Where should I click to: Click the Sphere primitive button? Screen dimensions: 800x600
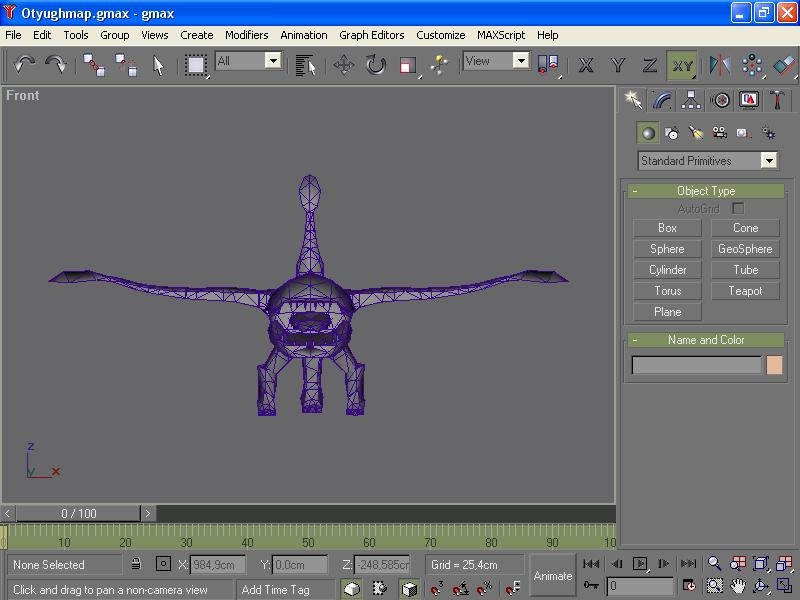(667, 249)
